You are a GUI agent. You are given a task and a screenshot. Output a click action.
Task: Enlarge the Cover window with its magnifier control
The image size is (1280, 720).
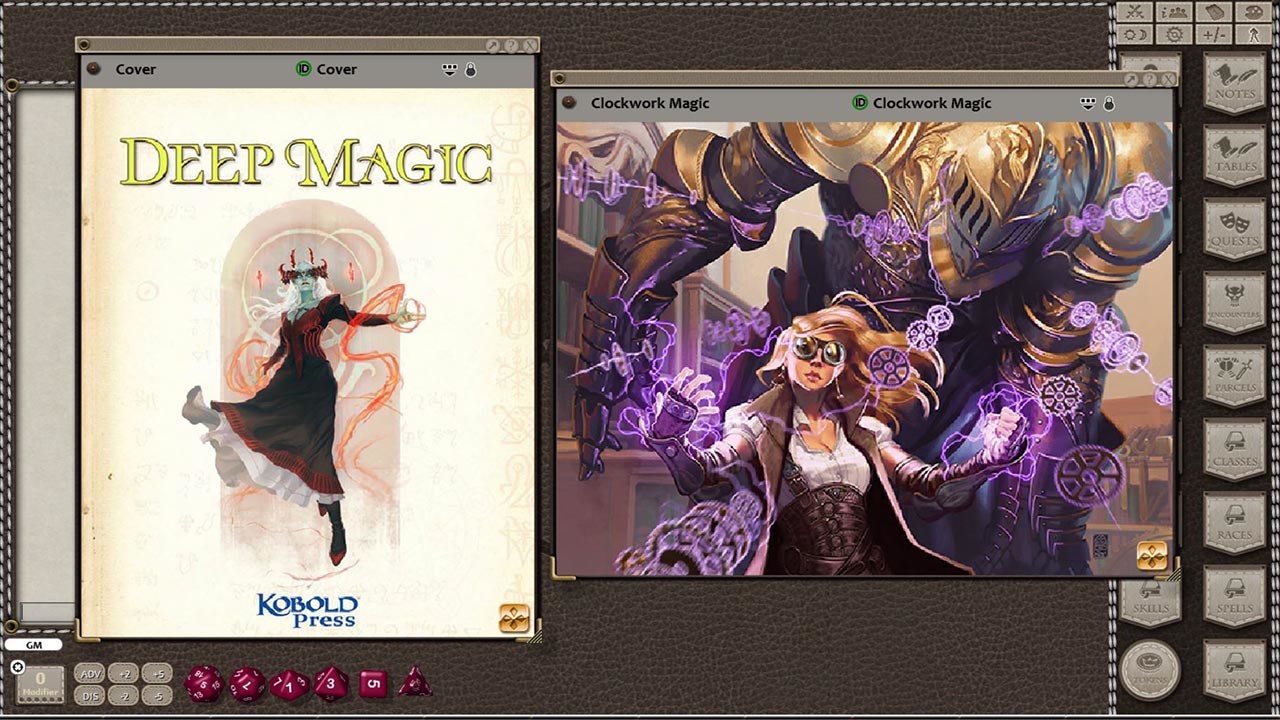click(492, 45)
